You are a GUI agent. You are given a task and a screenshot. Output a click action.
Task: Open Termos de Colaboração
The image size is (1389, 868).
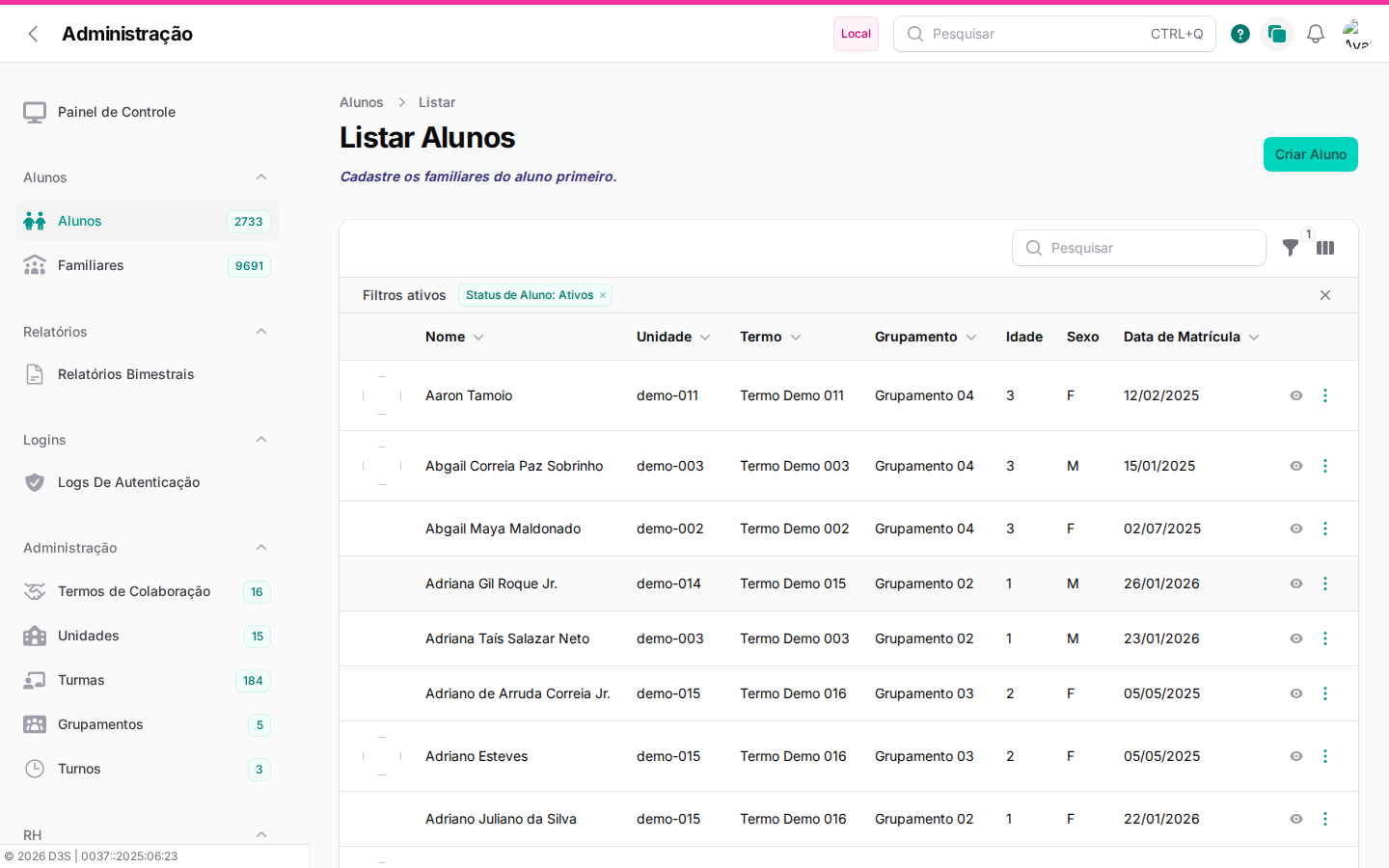(147, 591)
